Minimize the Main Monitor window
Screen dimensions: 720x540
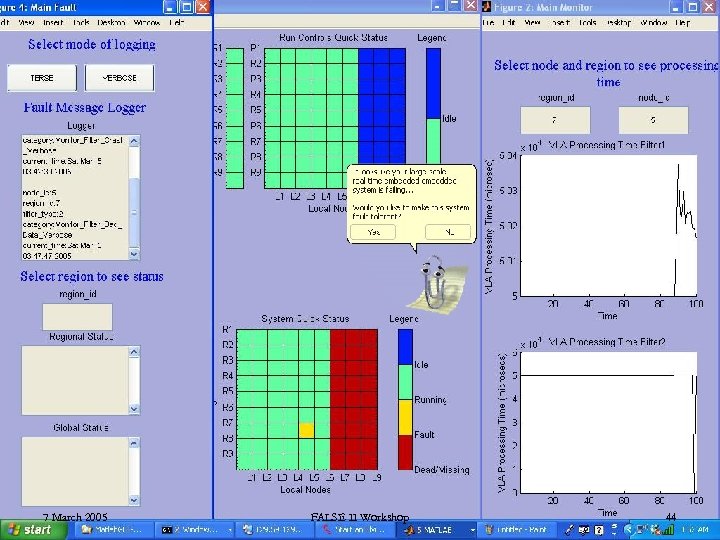point(677,7)
